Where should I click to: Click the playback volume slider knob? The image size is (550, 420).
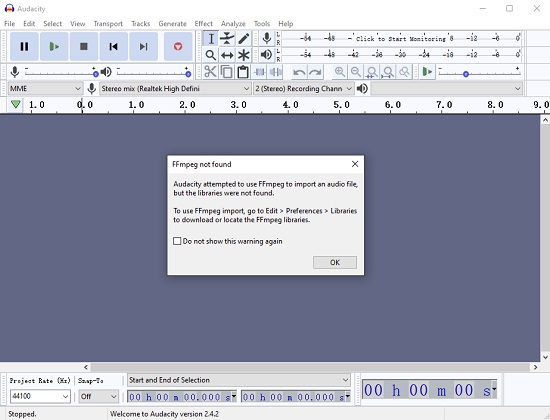188,74
